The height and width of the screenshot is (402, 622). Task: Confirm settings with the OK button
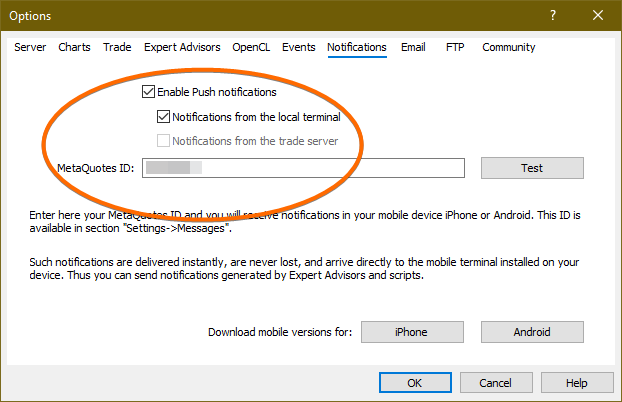(414, 382)
